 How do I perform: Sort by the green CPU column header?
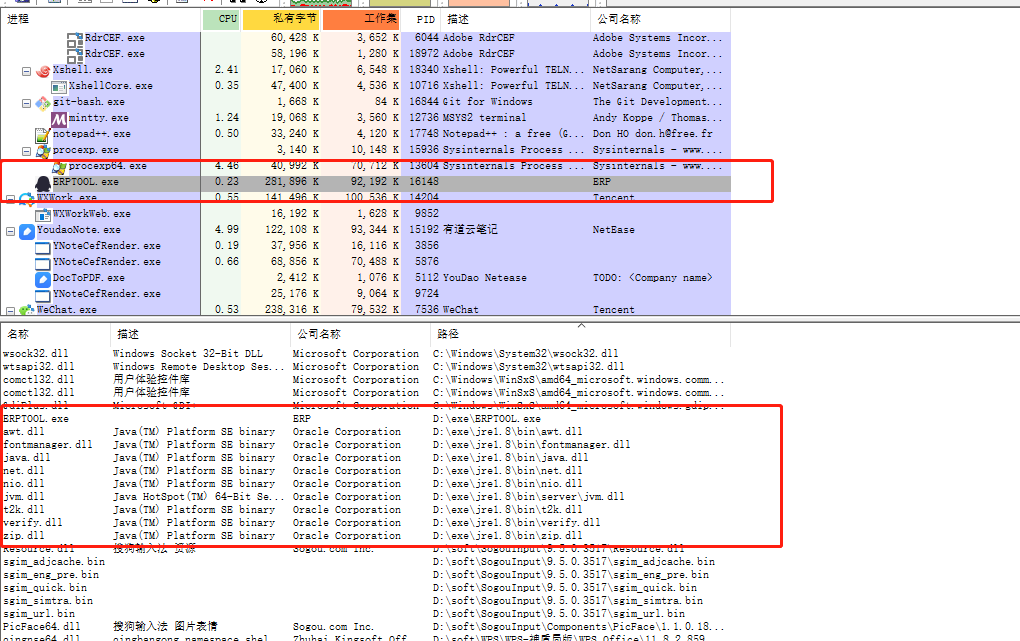221,20
